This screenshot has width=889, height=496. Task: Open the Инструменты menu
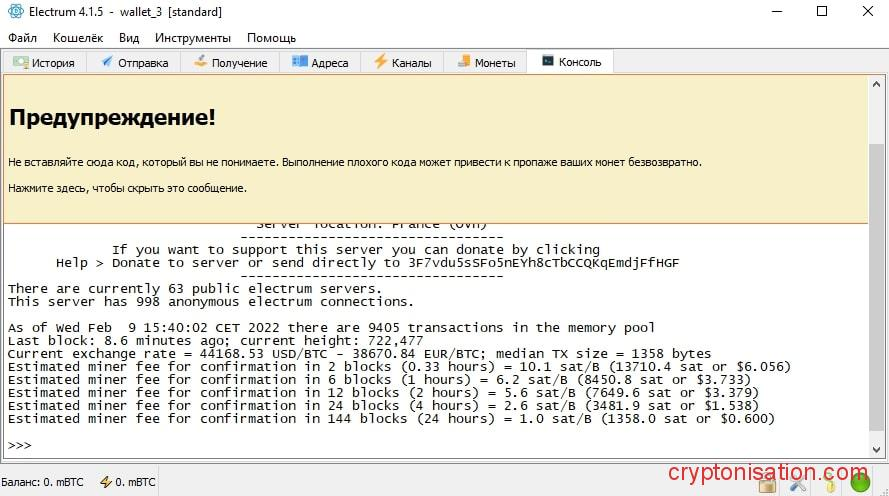point(193,38)
